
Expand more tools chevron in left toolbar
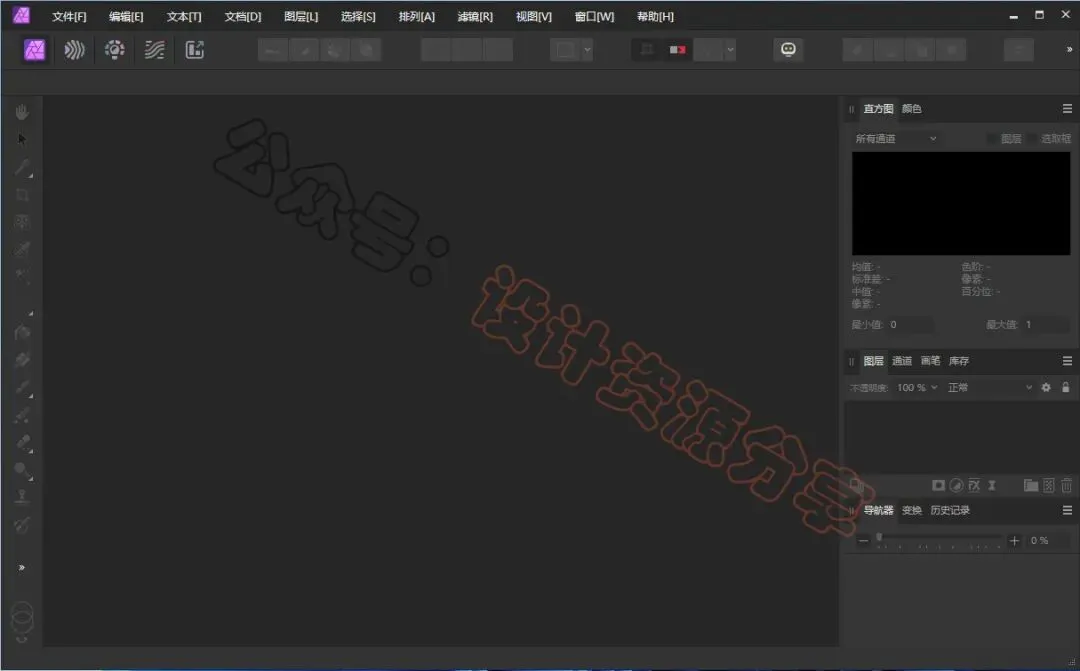click(22, 568)
